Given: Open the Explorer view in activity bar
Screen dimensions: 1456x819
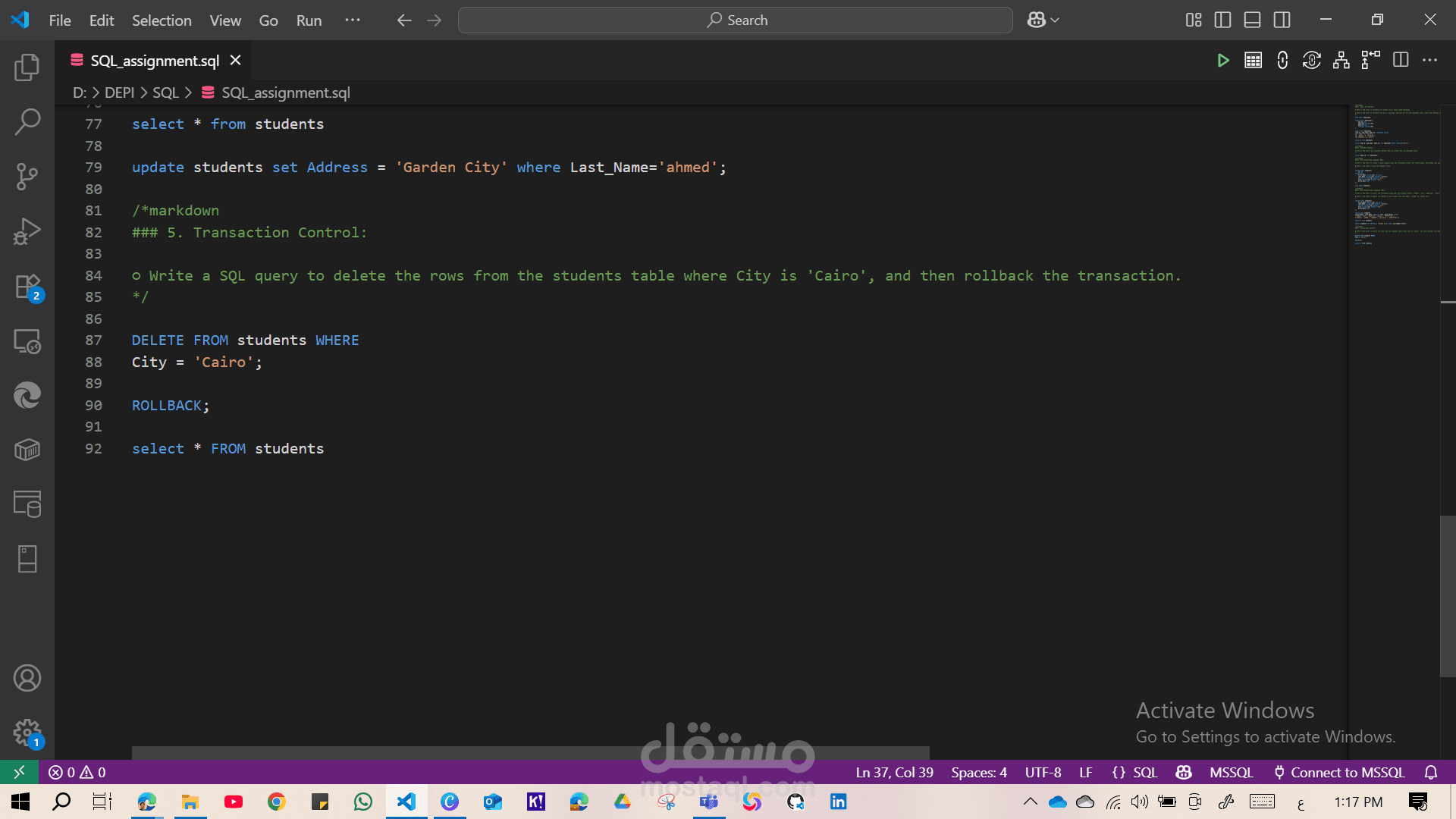Looking at the screenshot, I should point(27,67).
